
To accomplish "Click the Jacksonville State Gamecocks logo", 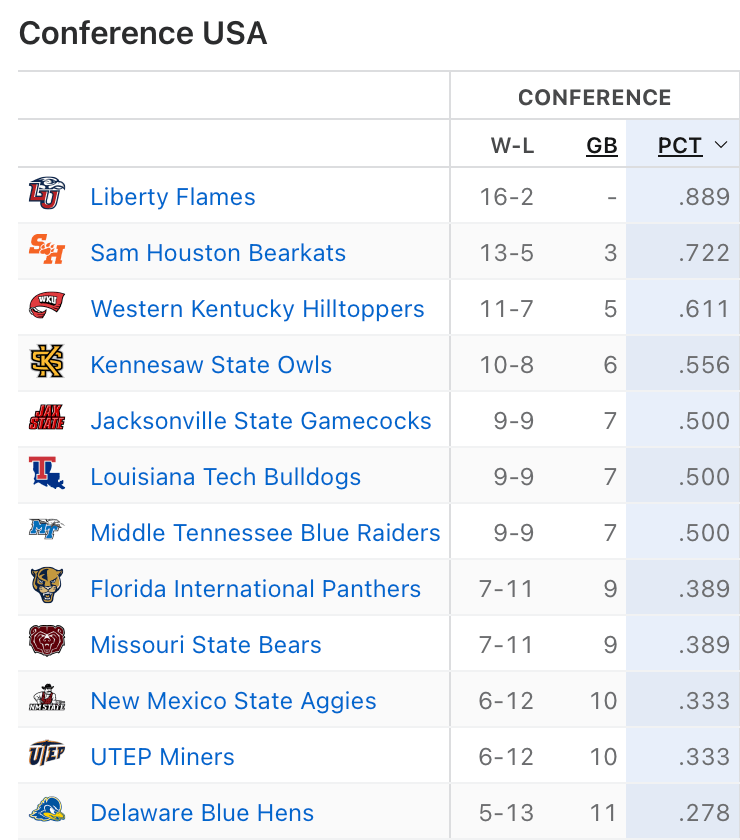I will point(46,418).
